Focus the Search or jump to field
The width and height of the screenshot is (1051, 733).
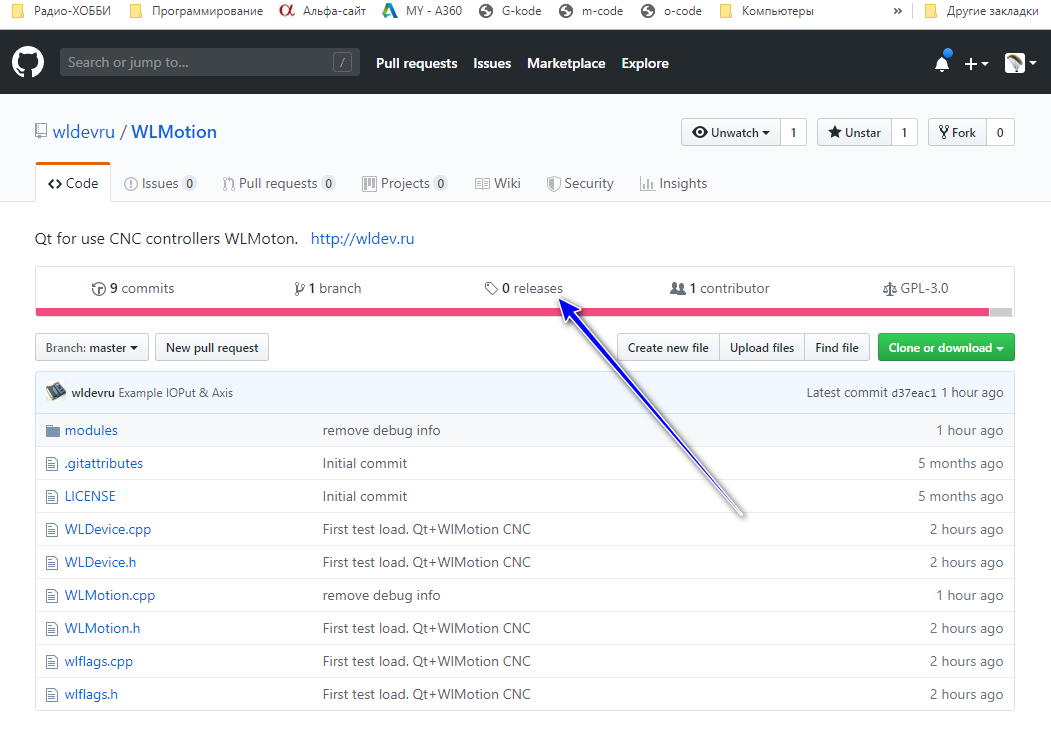pos(210,62)
